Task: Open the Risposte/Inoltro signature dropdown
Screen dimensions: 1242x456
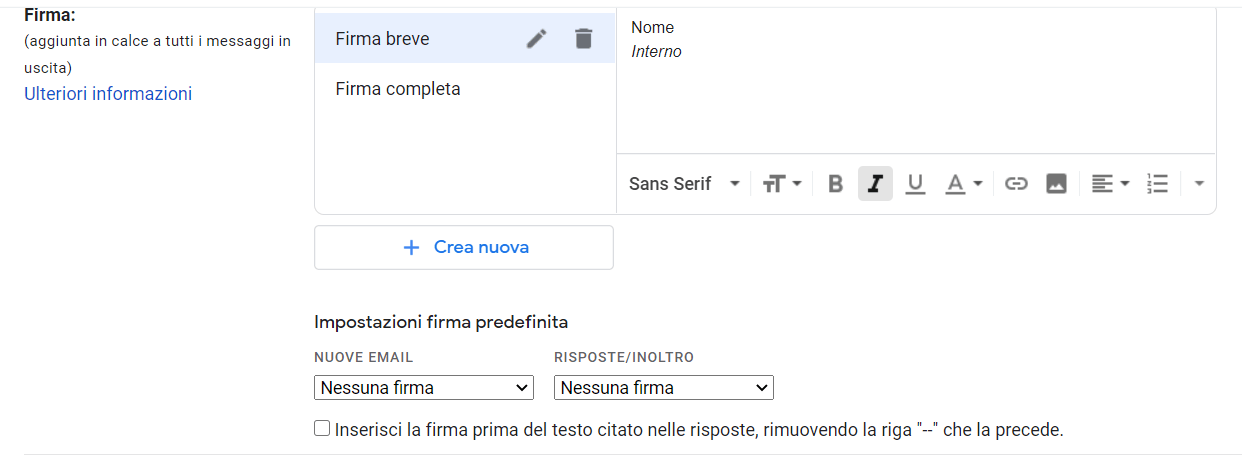Action: click(x=664, y=388)
